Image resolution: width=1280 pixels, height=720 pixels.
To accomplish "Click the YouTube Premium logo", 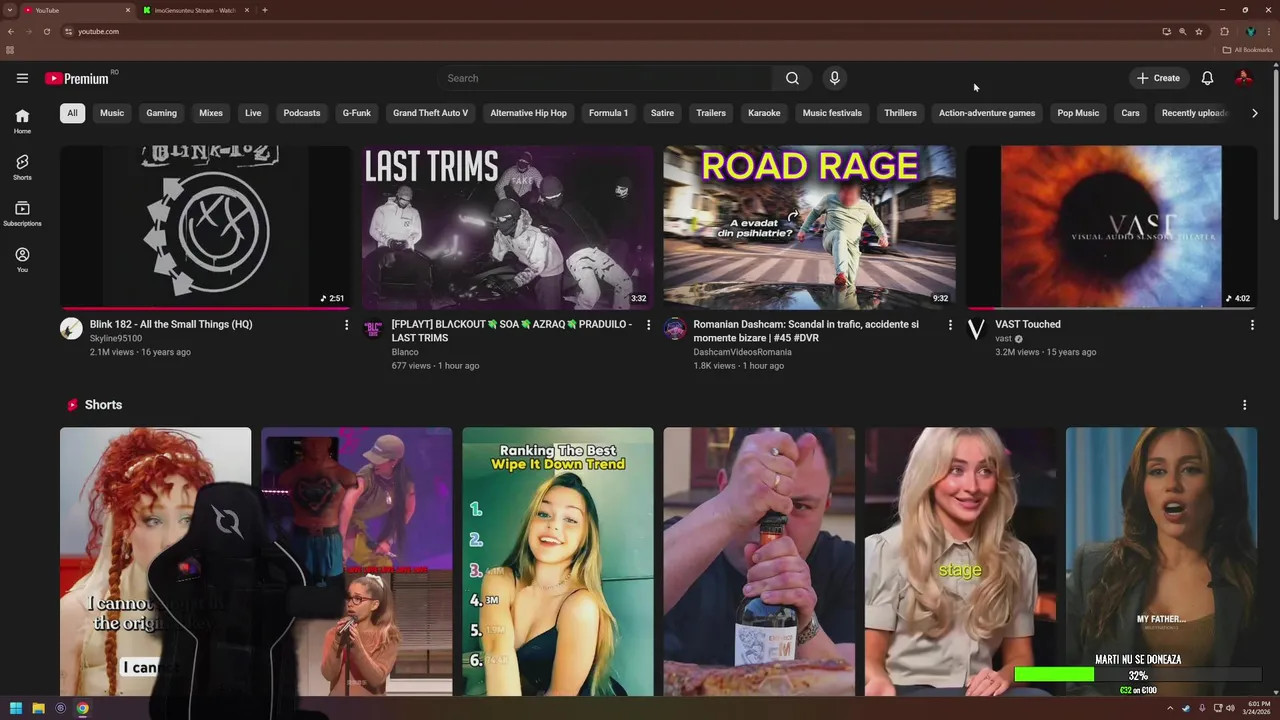I will [x=77, y=78].
